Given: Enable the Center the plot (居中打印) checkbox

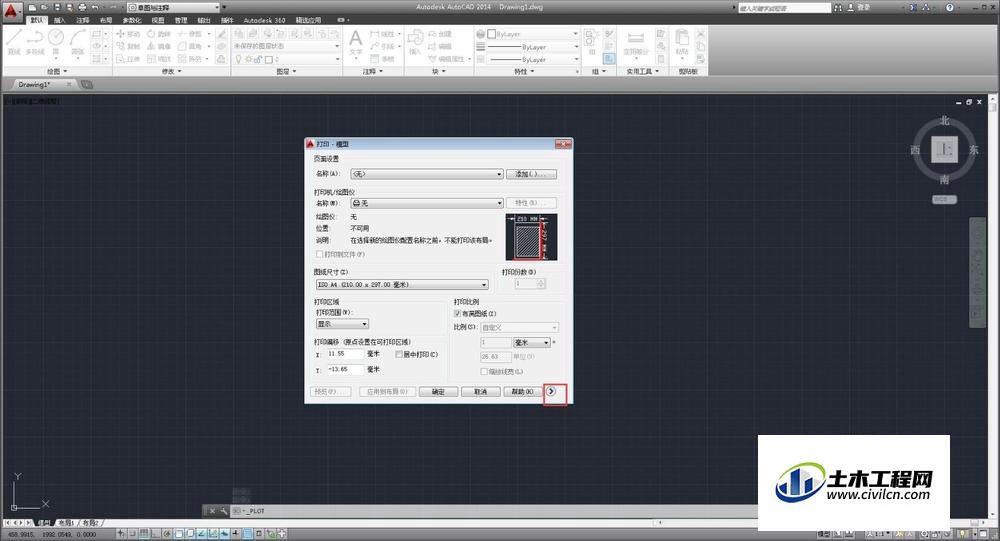Looking at the screenshot, I should click(399, 354).
